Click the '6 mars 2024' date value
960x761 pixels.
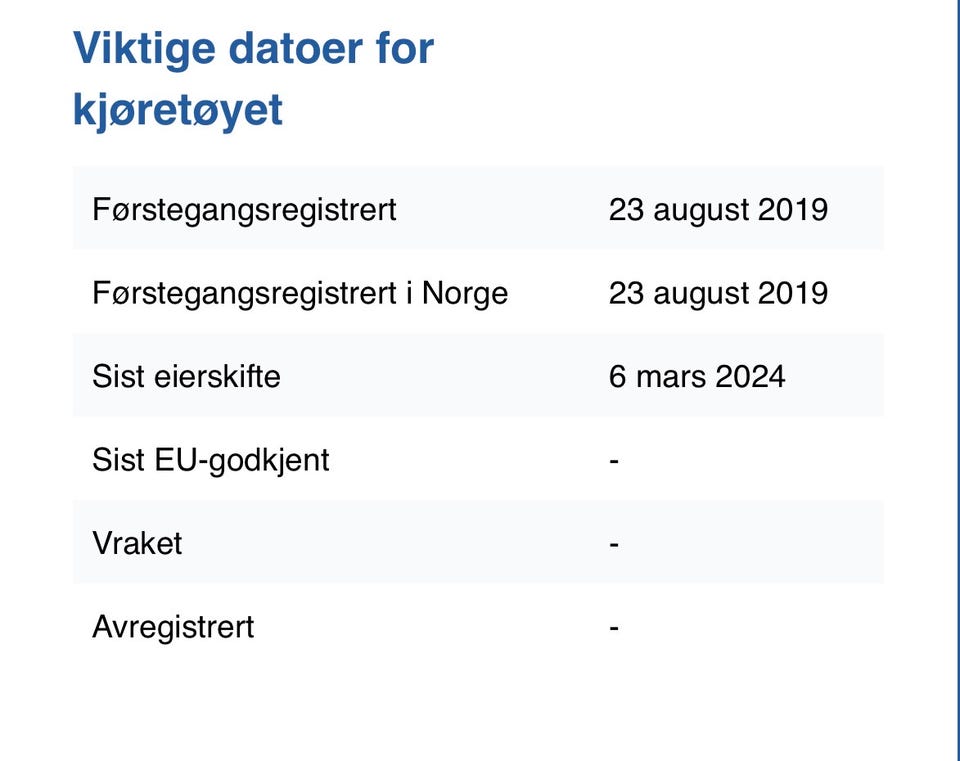pos(697,376)
